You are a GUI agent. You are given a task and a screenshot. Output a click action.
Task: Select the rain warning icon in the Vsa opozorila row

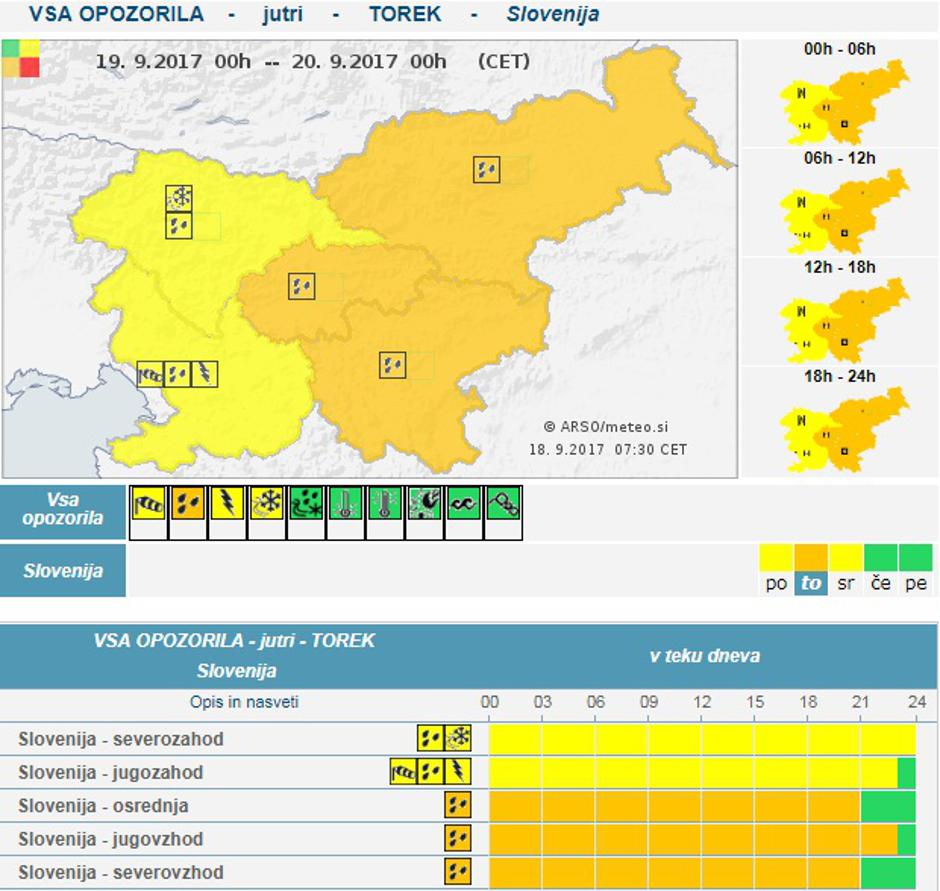[187, 504]
